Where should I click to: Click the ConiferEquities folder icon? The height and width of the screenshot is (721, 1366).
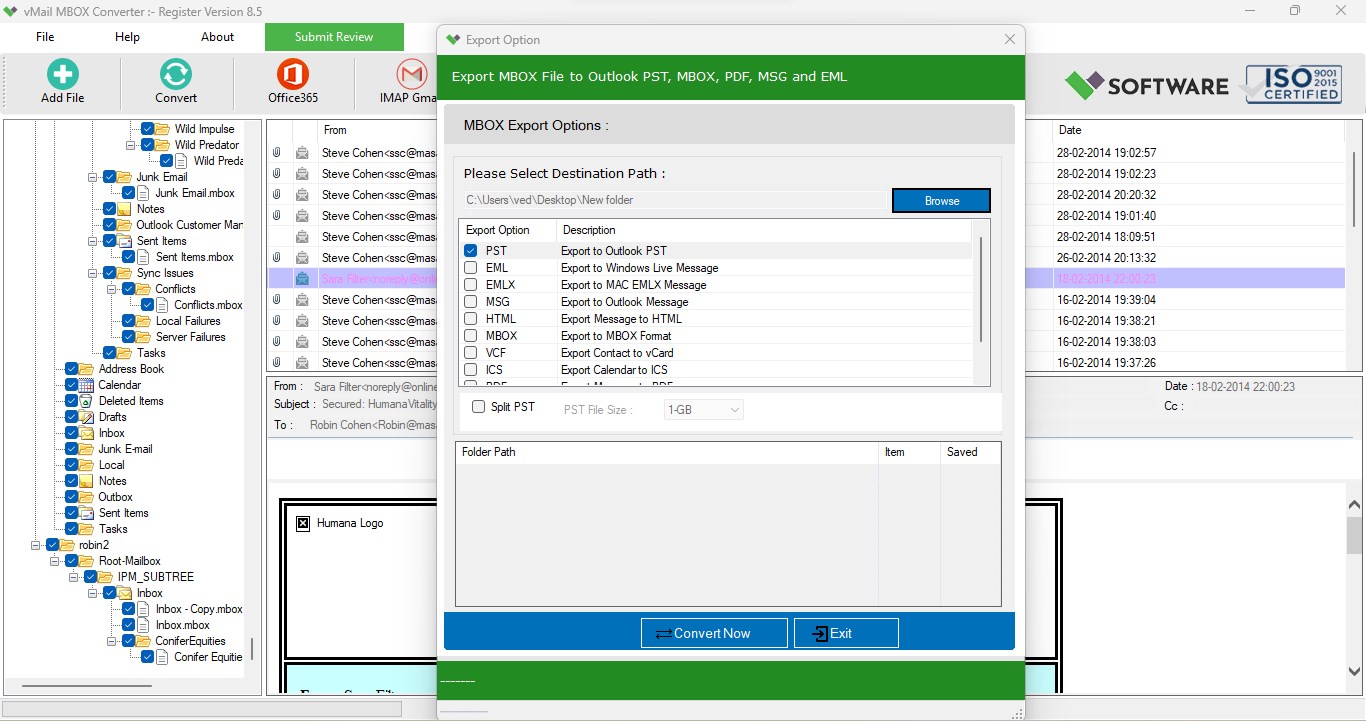pos(145,641)
